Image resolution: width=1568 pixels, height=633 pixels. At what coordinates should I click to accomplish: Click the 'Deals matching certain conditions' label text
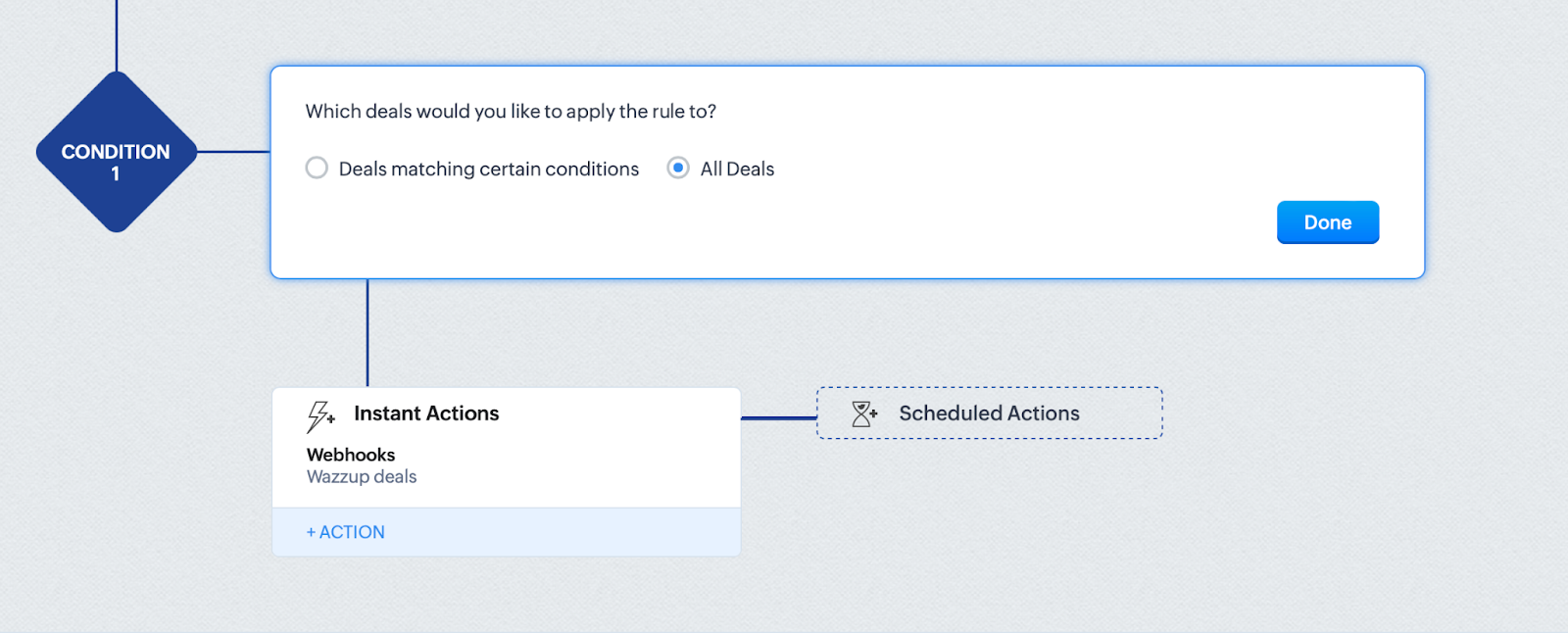tap(488, 170)
